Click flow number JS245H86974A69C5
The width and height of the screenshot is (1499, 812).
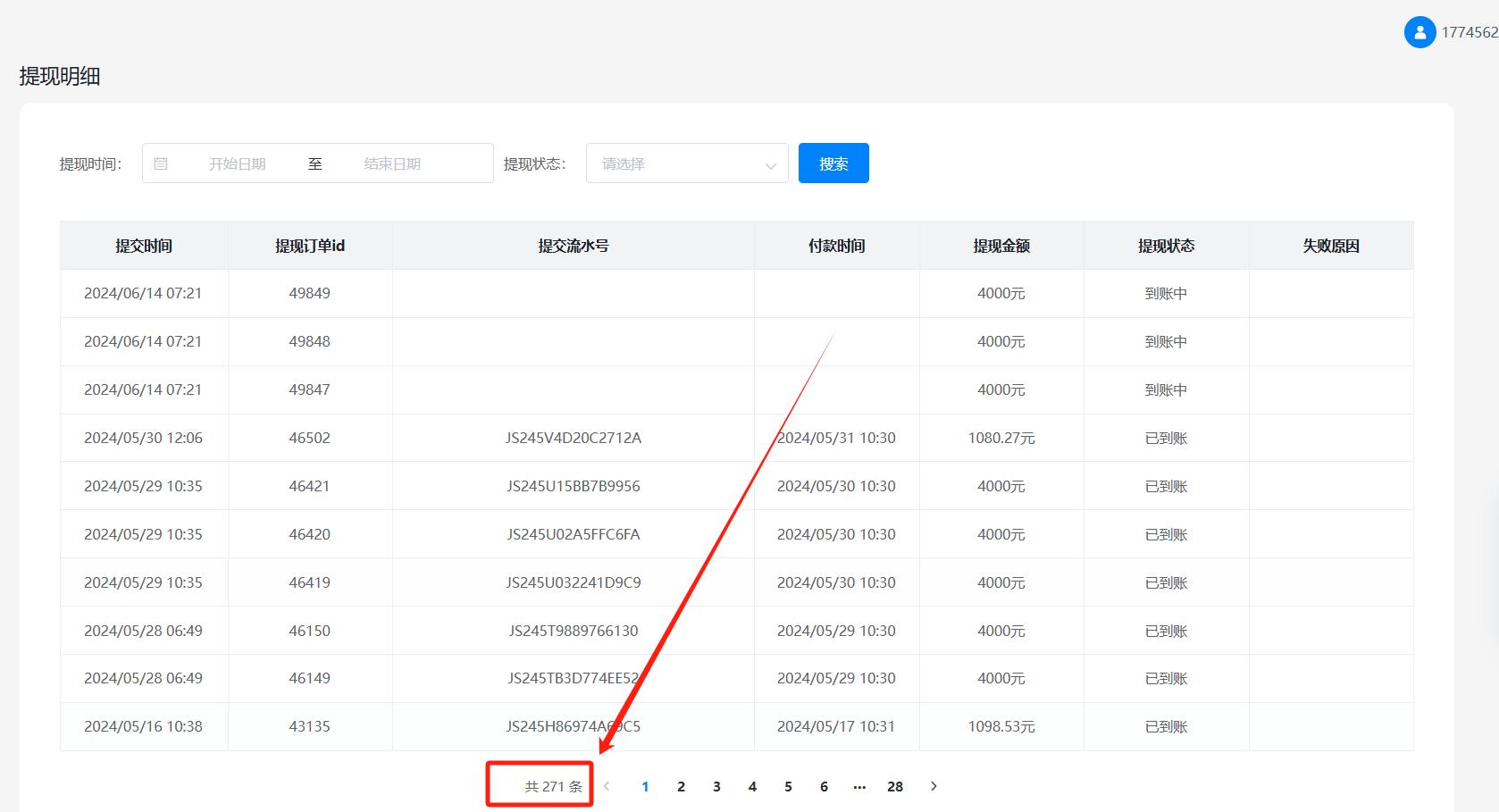pos(574,726)
